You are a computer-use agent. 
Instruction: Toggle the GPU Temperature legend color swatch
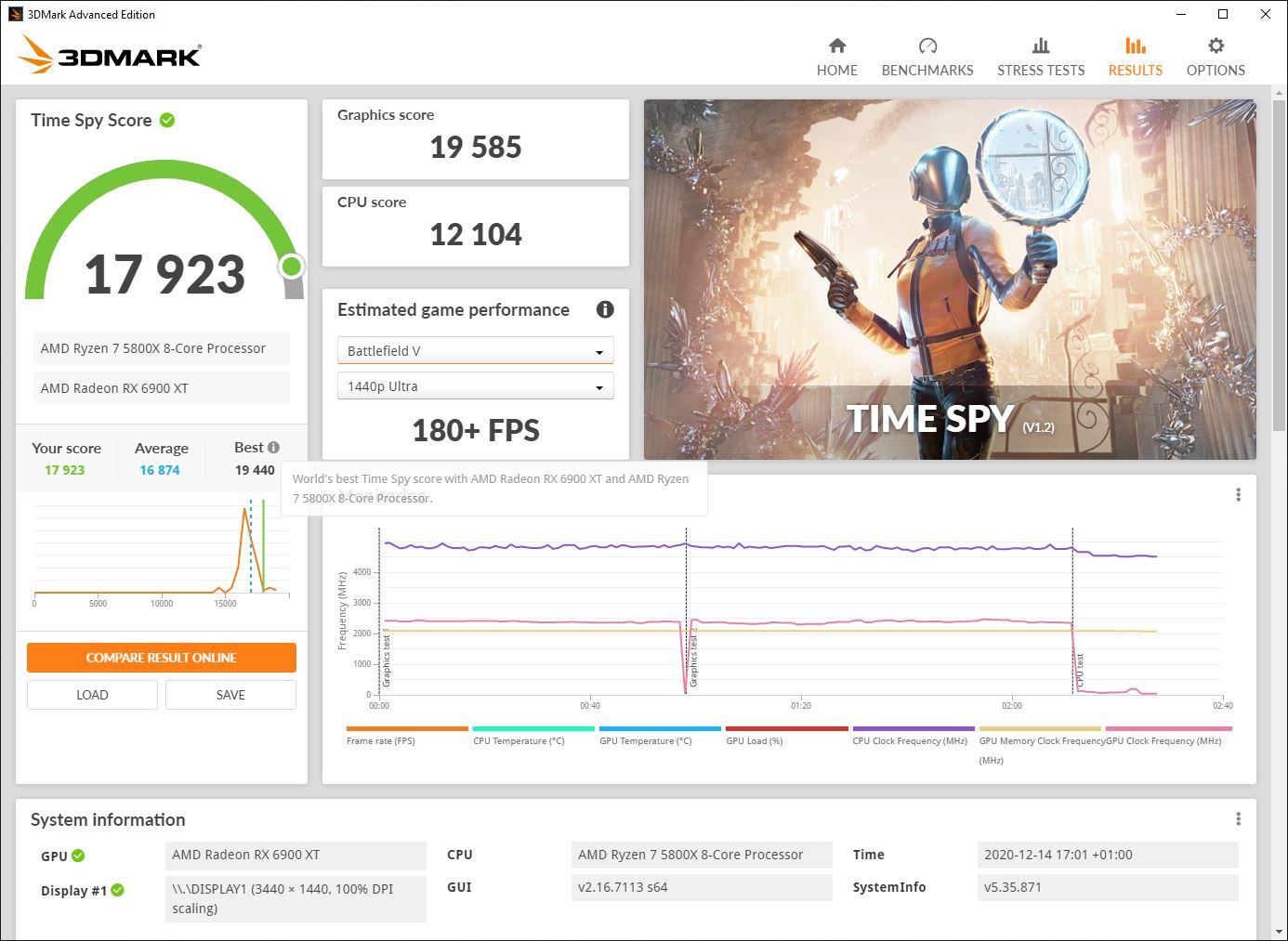click(660, 729)
